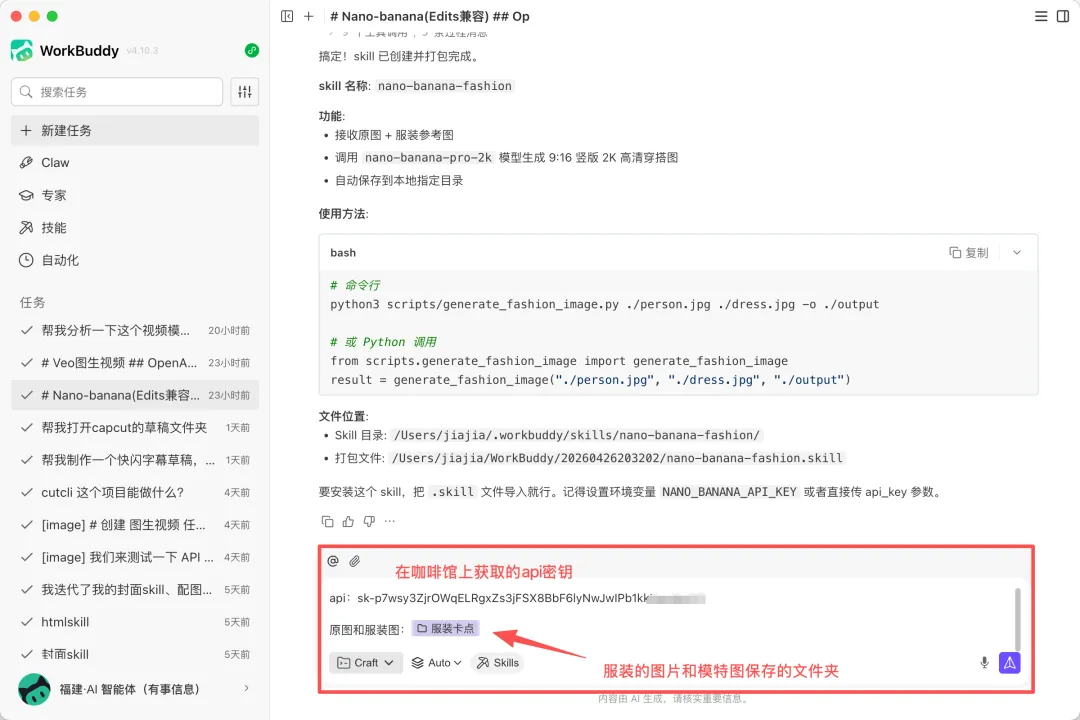Click the python3 scripts command line
The width and height of the screenshot is (1080, 720).
pos(604,305)
